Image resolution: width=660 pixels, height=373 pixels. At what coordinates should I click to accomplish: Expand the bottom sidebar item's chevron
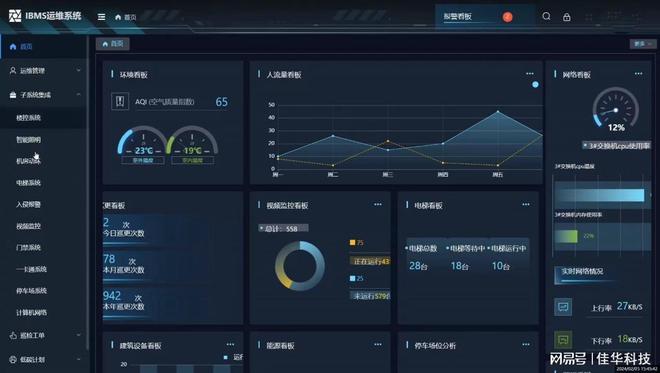79,360
